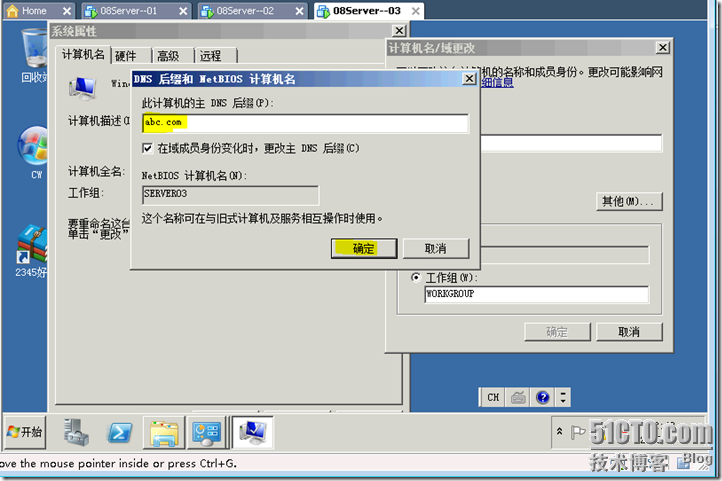The image size is (722, 481).
Task: Open the control panel taskbar icon
Action: point(206,432)
